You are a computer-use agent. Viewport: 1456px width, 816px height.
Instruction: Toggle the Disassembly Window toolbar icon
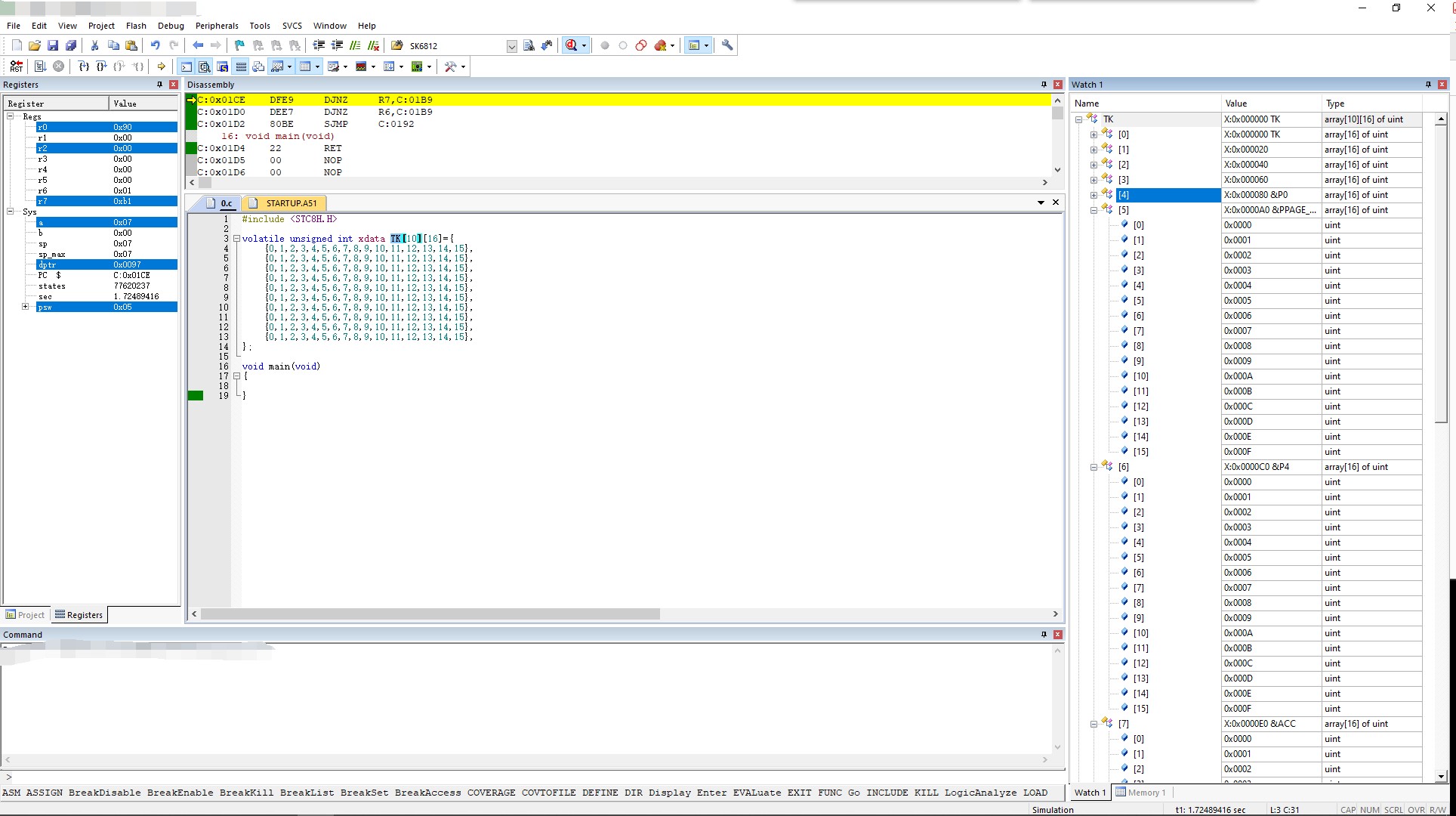click(205, 66)
